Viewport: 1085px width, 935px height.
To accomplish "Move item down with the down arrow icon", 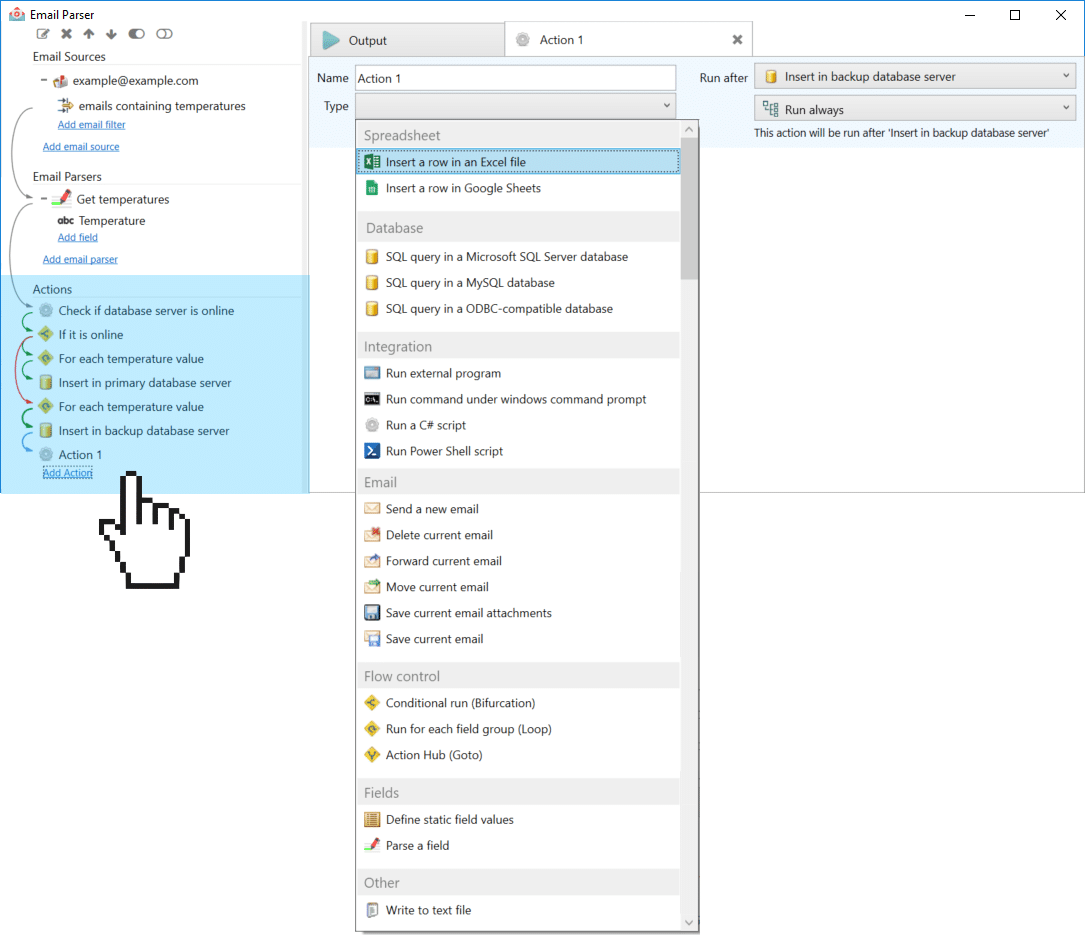I will (x=111, y=34).
